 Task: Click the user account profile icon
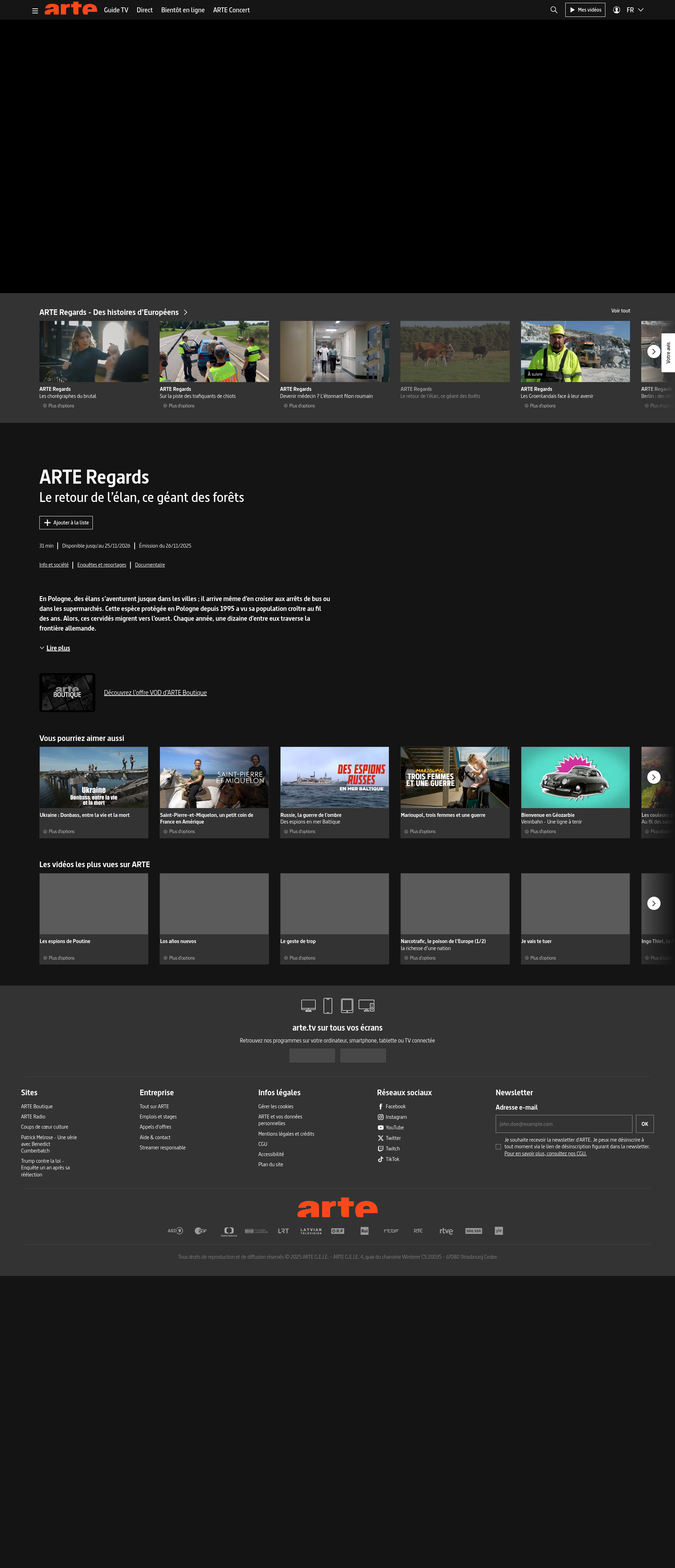(x=616, y=10)
